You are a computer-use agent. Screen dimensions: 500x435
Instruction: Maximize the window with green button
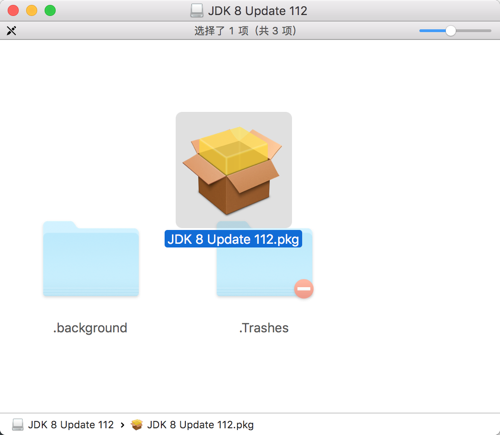coord(50,10)
